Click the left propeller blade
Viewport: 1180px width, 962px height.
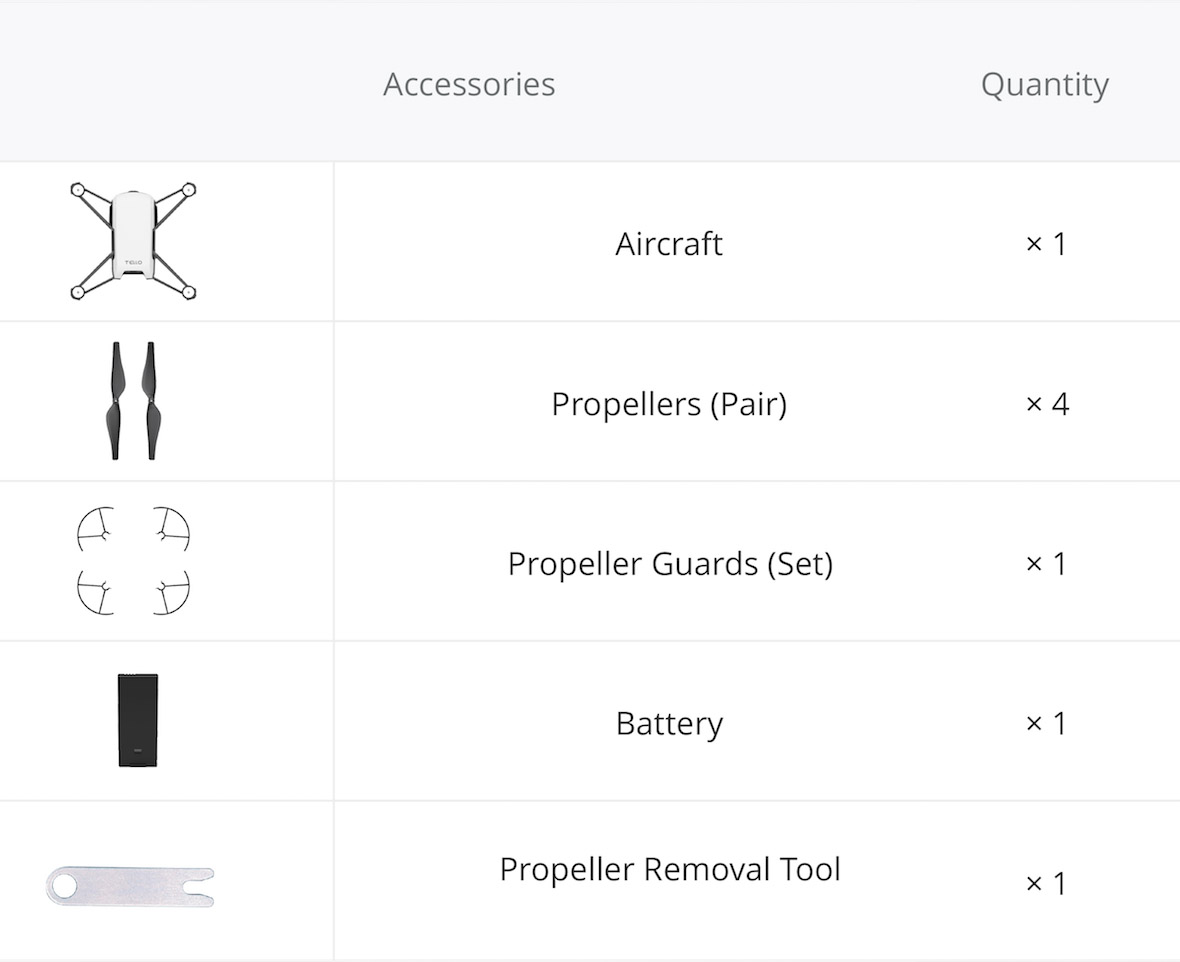[116, 400]
